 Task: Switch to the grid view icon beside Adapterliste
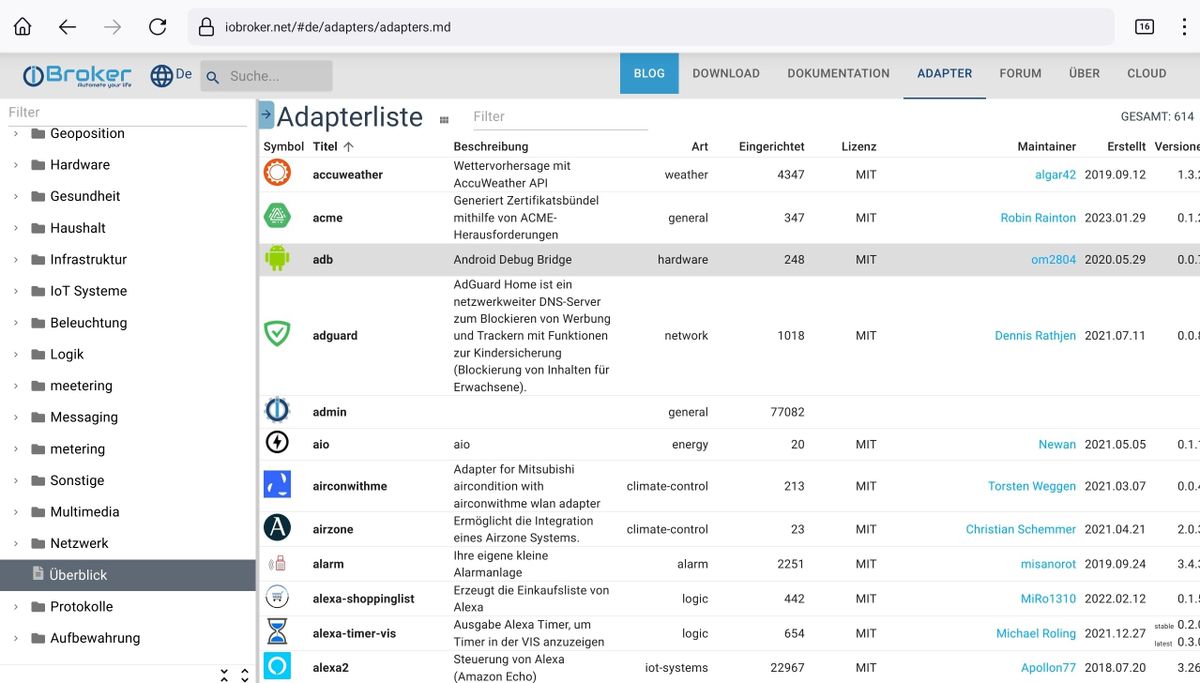pos(444,120)
